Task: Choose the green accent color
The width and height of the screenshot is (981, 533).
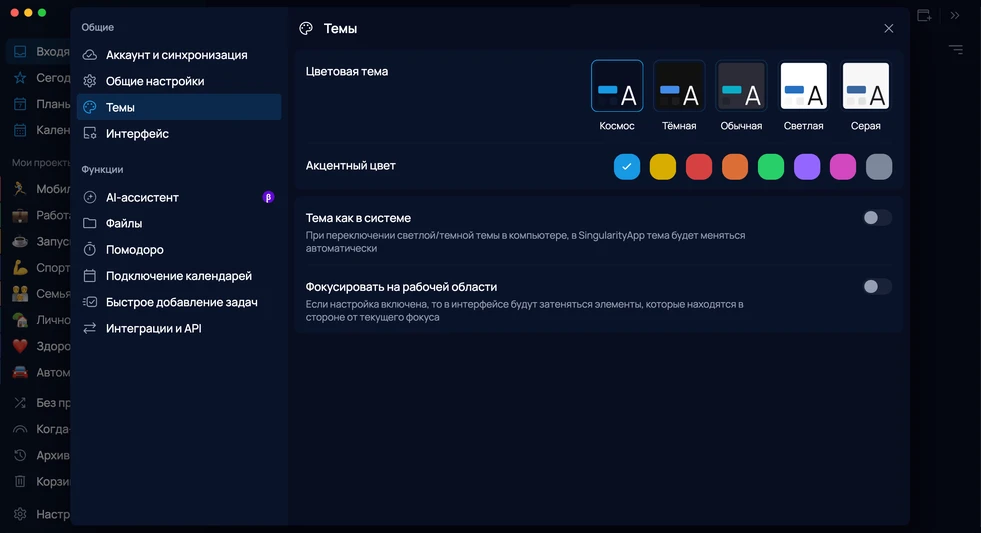Action: point(771,166)
